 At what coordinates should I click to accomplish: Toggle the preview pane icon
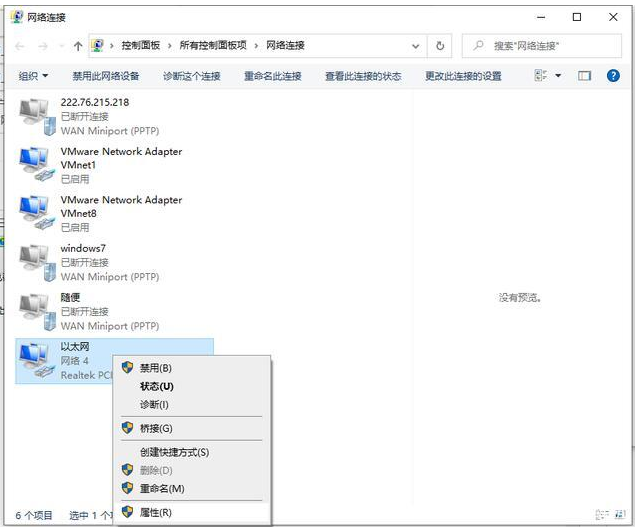585,76
